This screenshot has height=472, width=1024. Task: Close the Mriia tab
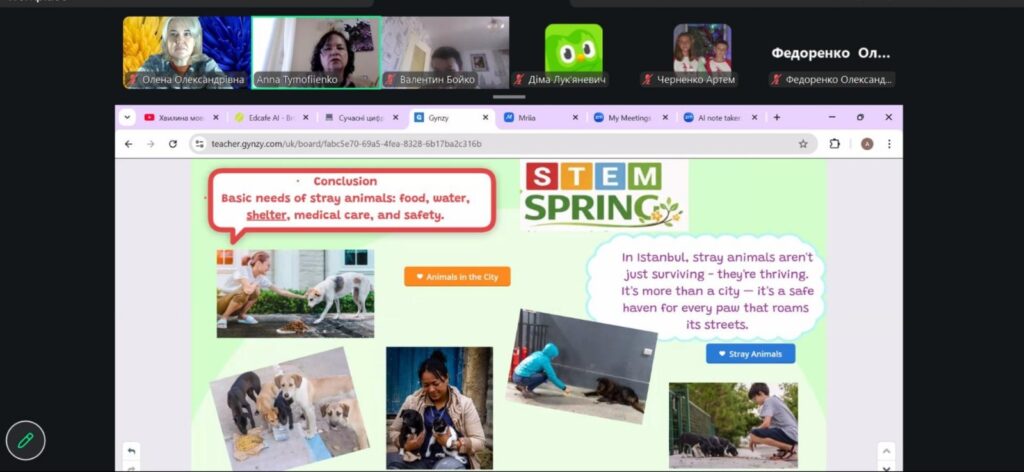(x=575, y=118)
